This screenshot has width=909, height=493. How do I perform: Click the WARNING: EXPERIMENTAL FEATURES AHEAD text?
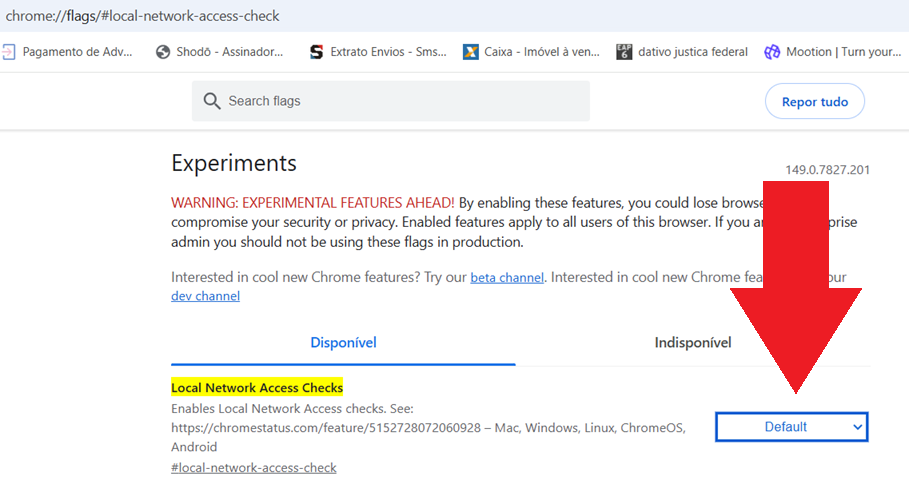pos(312,203)
